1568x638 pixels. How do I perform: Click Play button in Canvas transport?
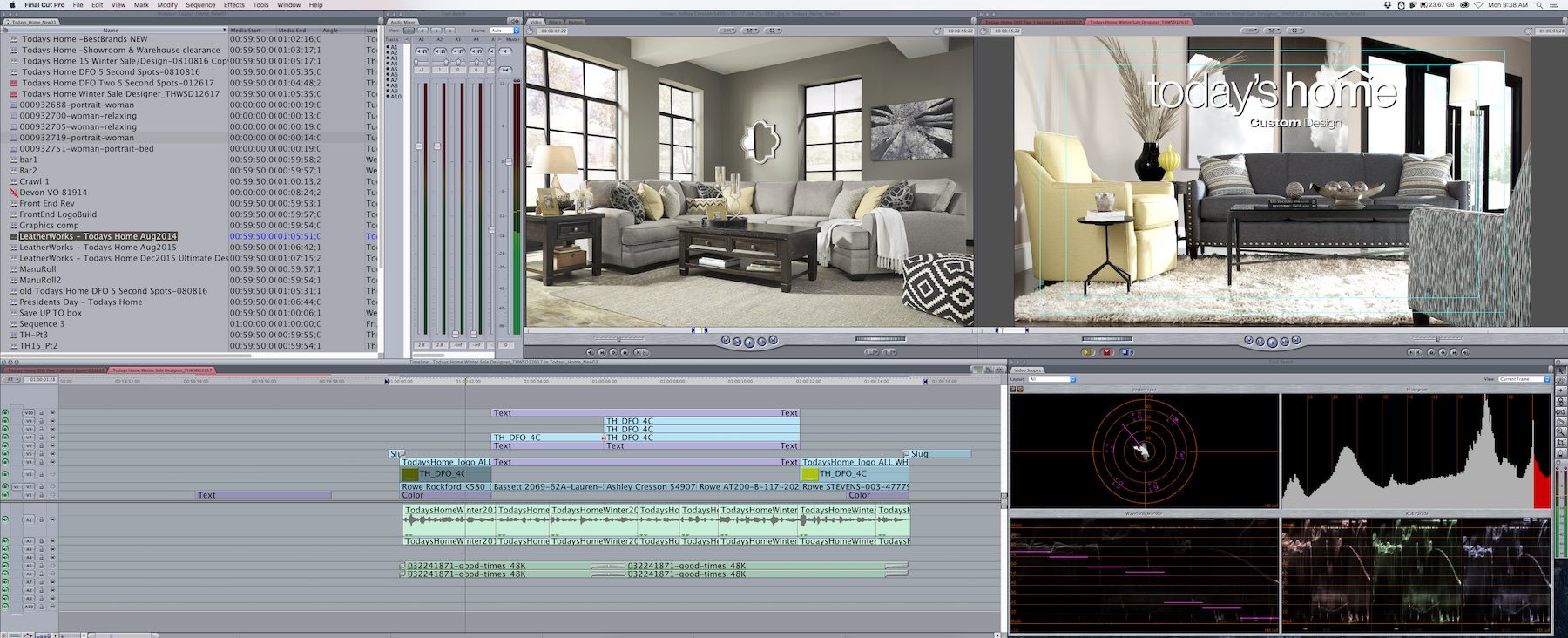[x=1273, y=341]
